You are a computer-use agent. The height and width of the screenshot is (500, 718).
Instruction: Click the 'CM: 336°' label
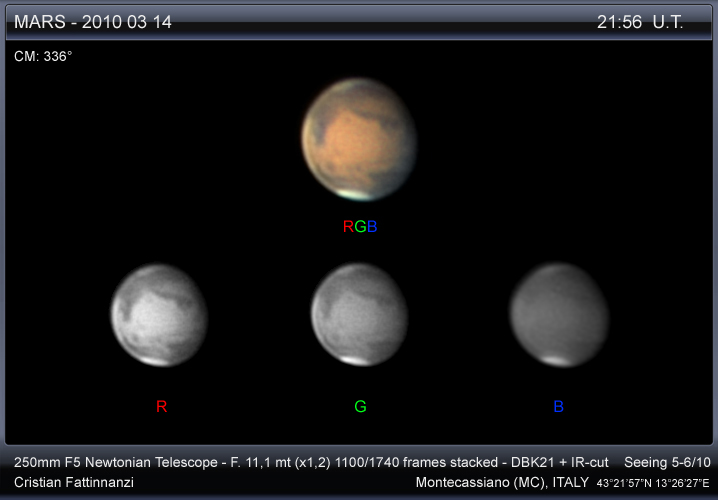[x=43, y=56]
